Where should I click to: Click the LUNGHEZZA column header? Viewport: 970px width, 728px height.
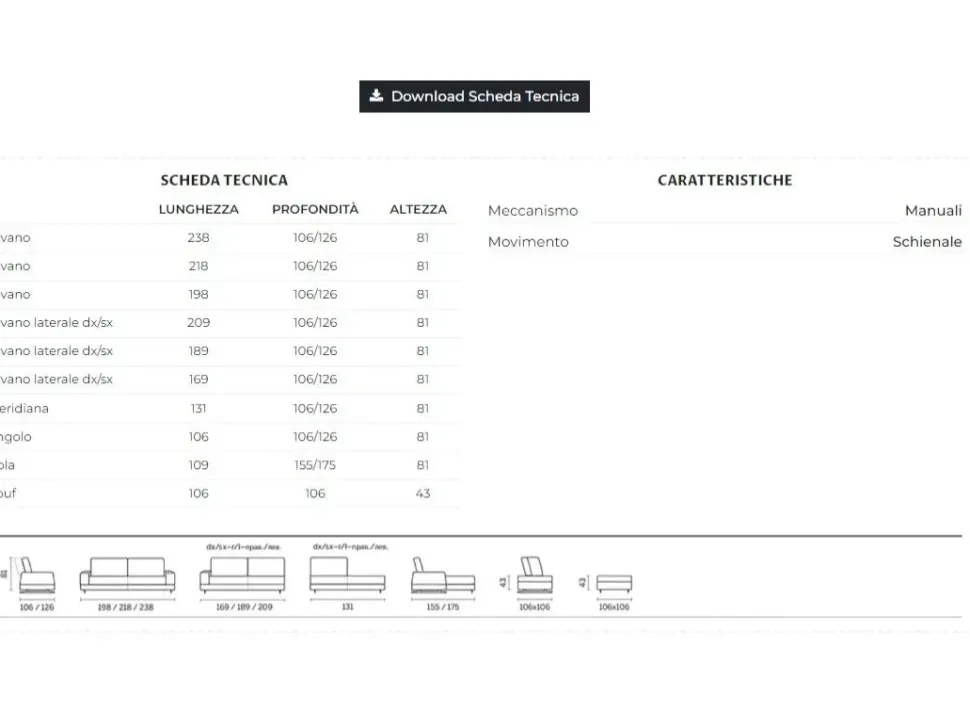click(198, 210)
